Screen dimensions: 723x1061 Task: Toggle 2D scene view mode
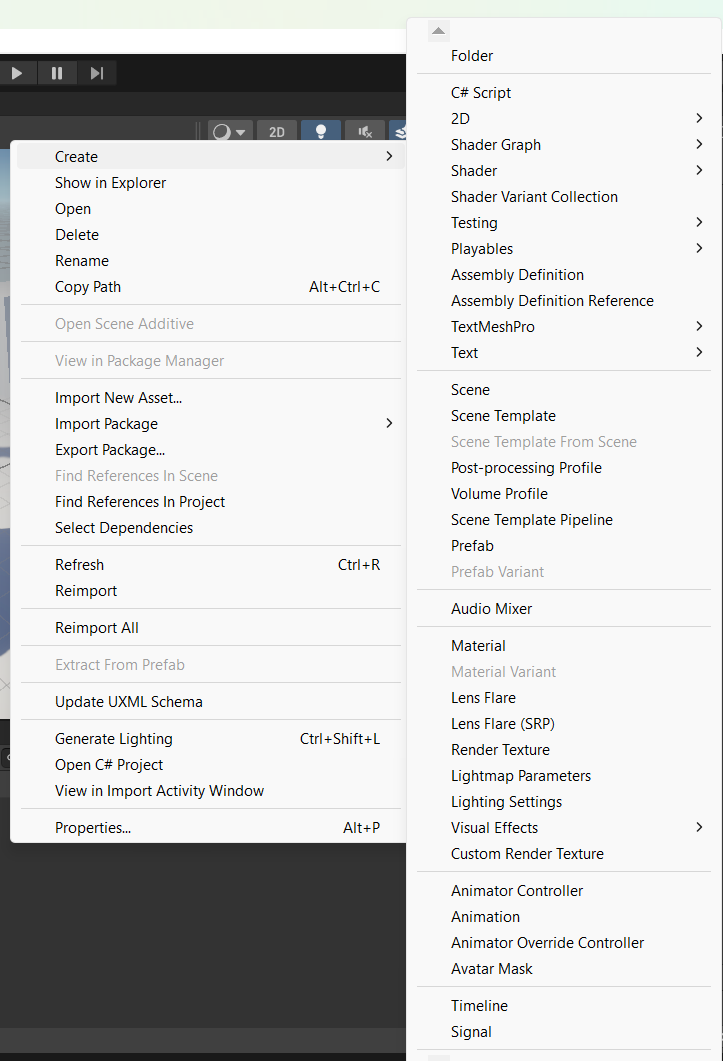click(x=277, y=132)
